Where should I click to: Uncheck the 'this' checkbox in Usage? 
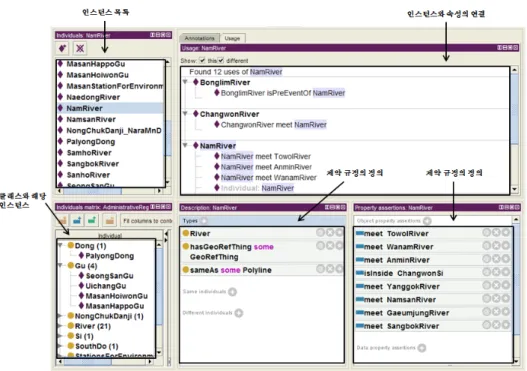[x=202, y=60]
